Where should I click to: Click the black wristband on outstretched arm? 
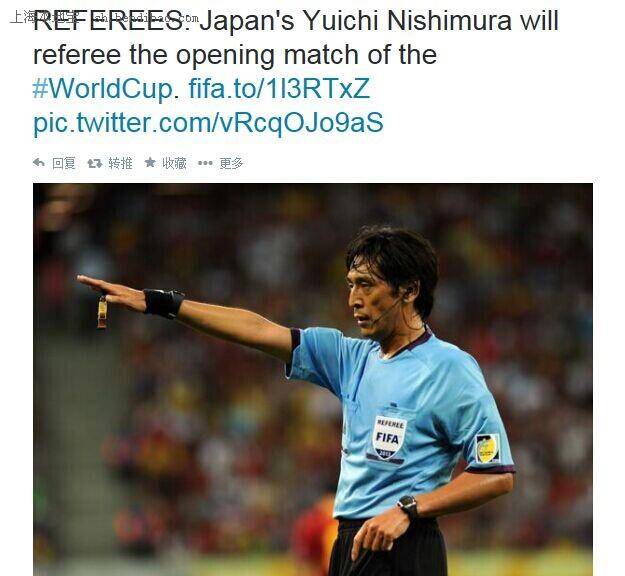coord(163,303)
